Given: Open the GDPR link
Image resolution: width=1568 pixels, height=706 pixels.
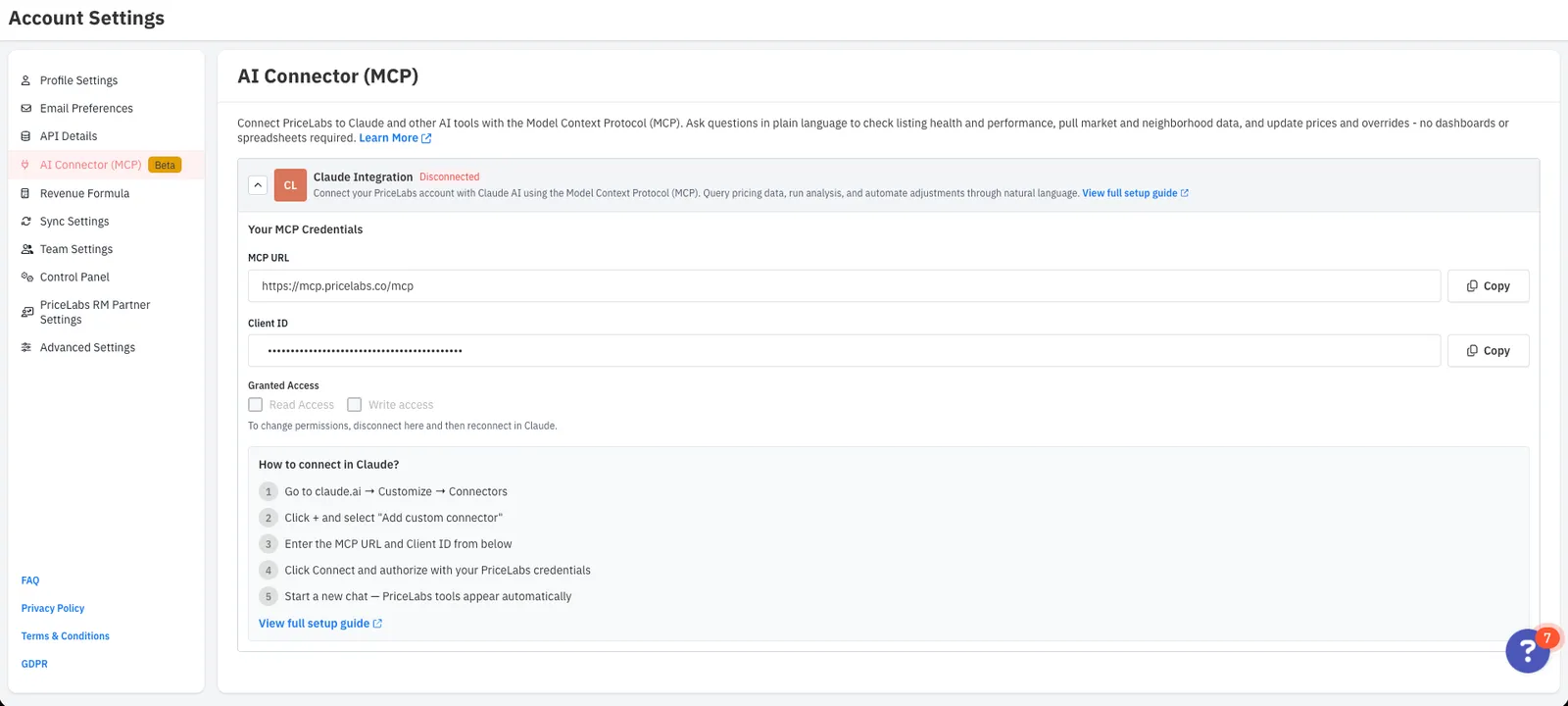Looking at the screenshot, I should [x=34, y=664].
